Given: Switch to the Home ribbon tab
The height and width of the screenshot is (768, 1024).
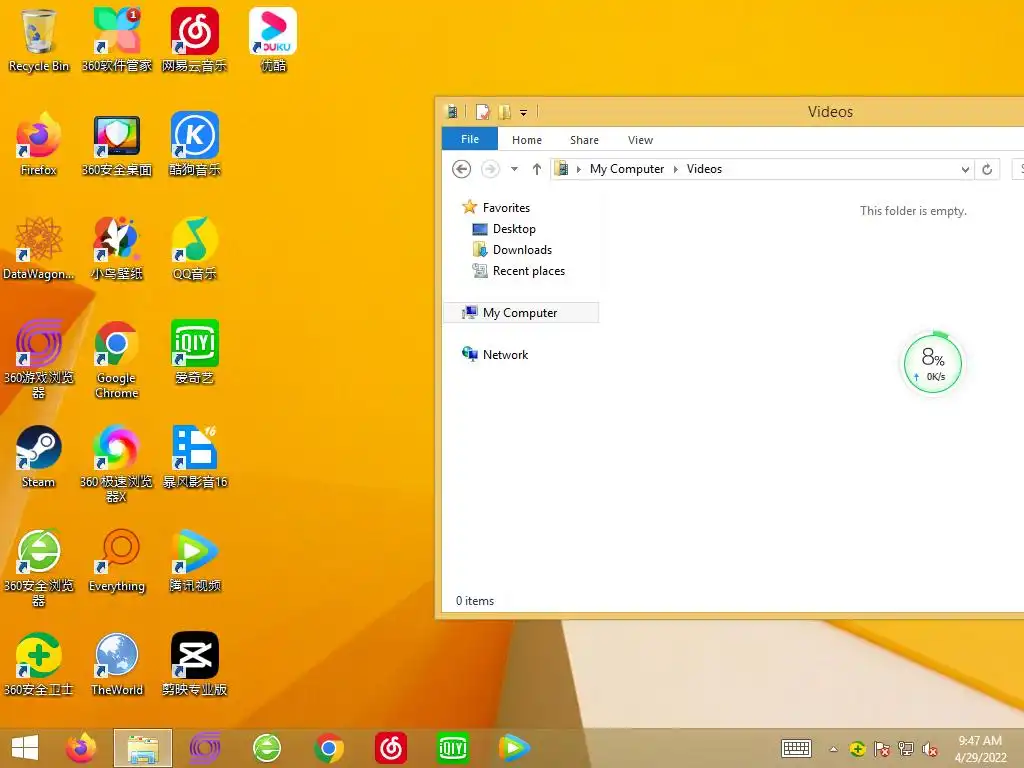Looking at the screenshot, I should point(526,140).
